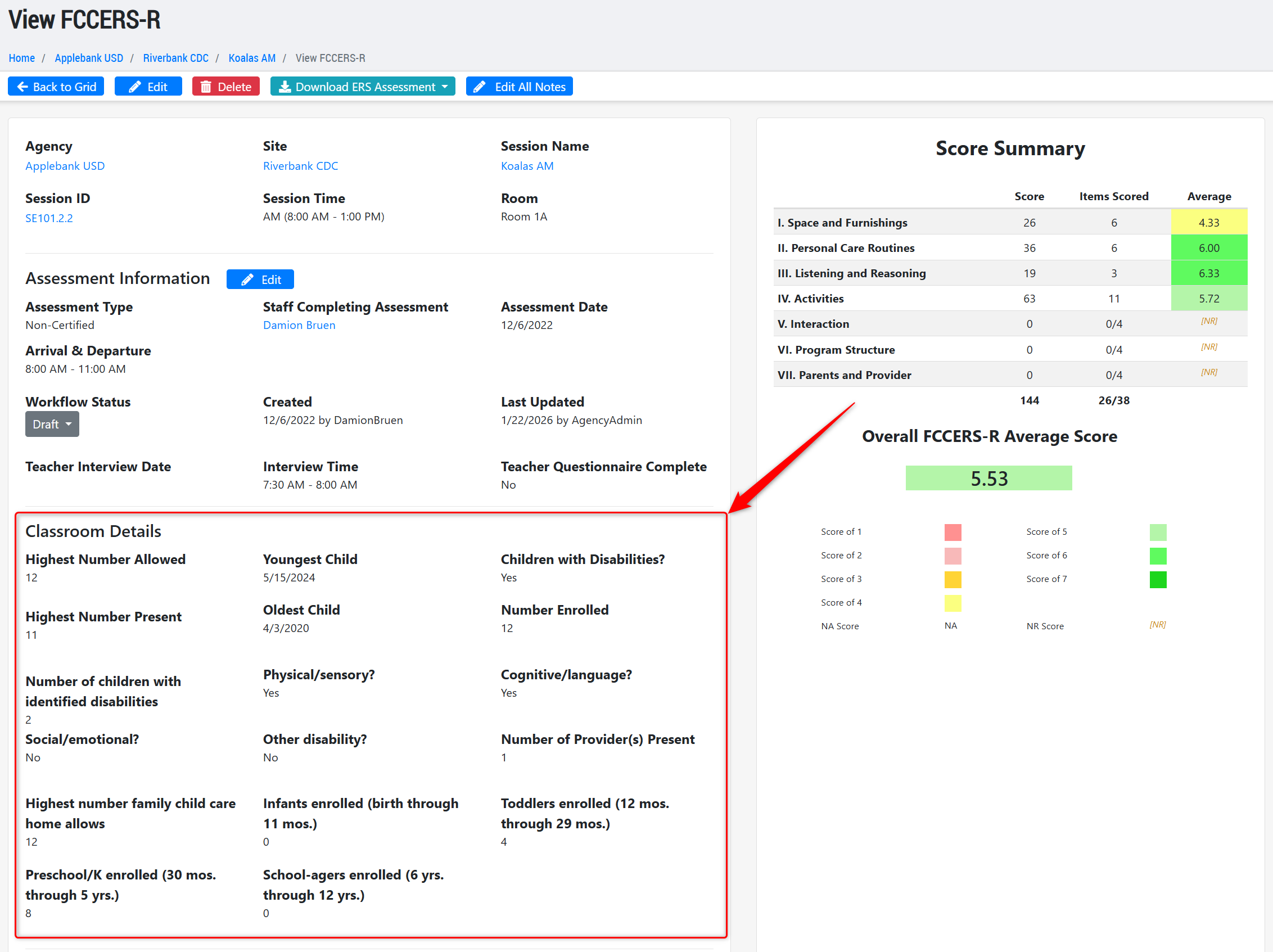The image size is (1273, 952).
Task: Click the Score of 3 orange swatch
Action: click(x=953, y=579)
